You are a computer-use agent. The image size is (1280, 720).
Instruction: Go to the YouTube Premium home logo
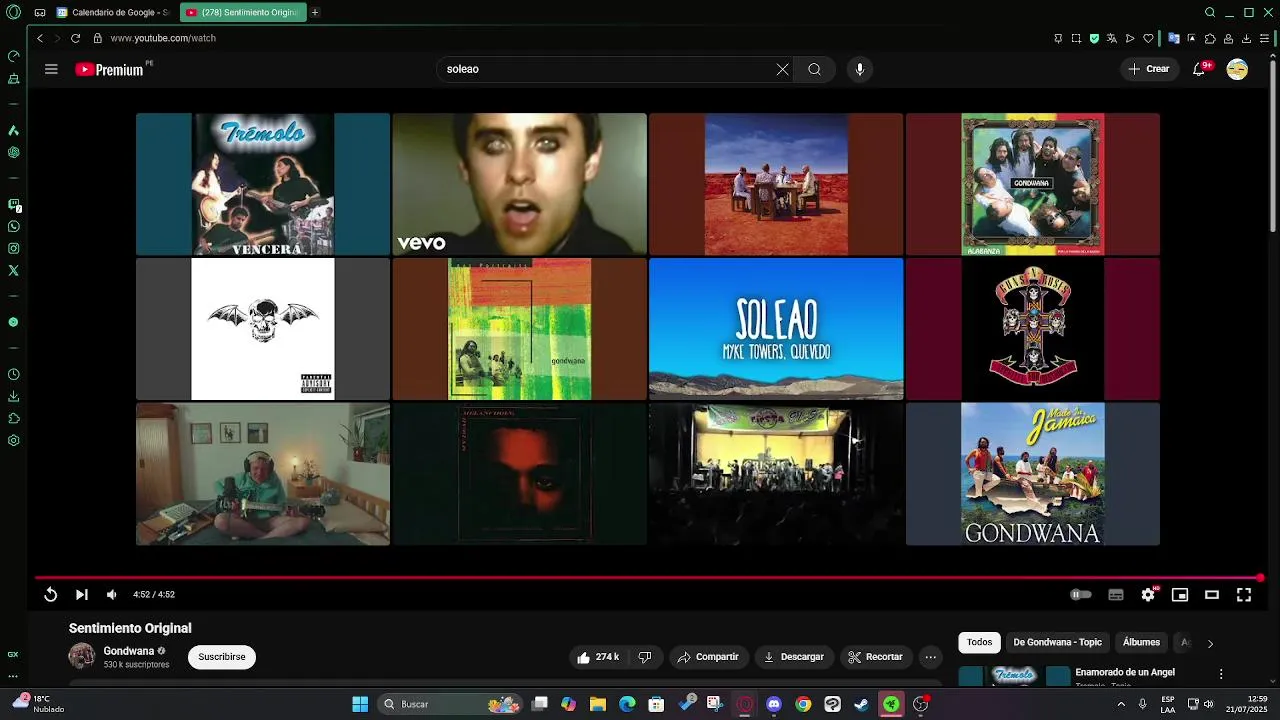click(109, 69)
